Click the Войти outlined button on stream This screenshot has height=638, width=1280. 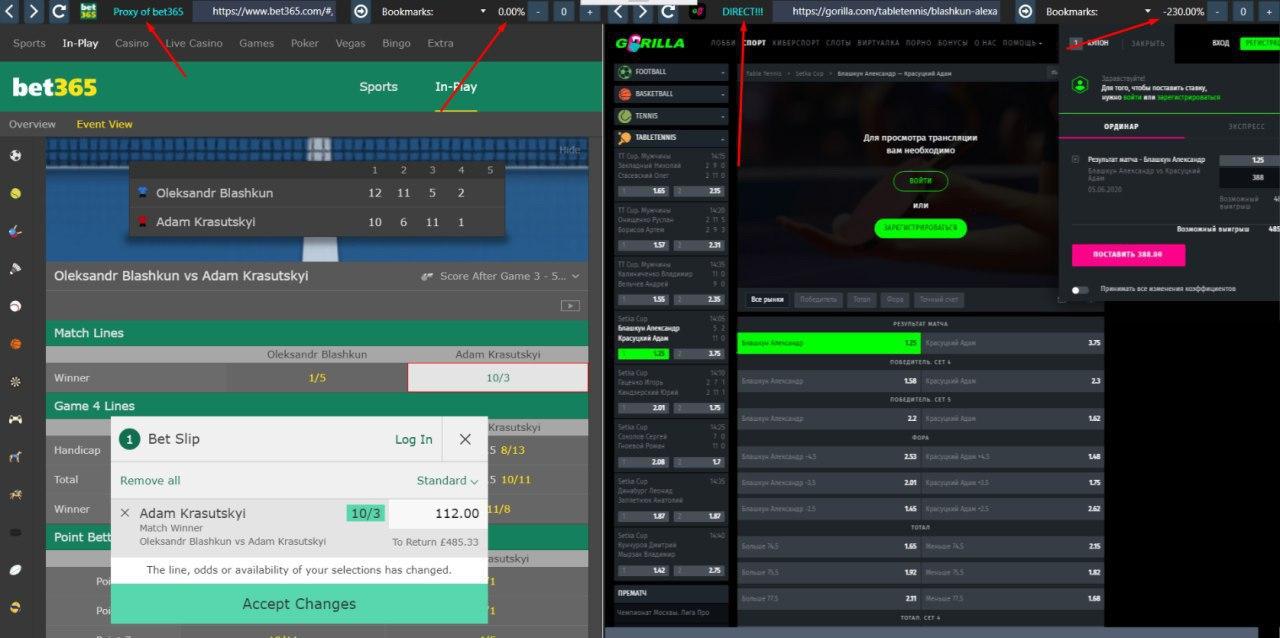pyautogui.click(x=920, y=181)
